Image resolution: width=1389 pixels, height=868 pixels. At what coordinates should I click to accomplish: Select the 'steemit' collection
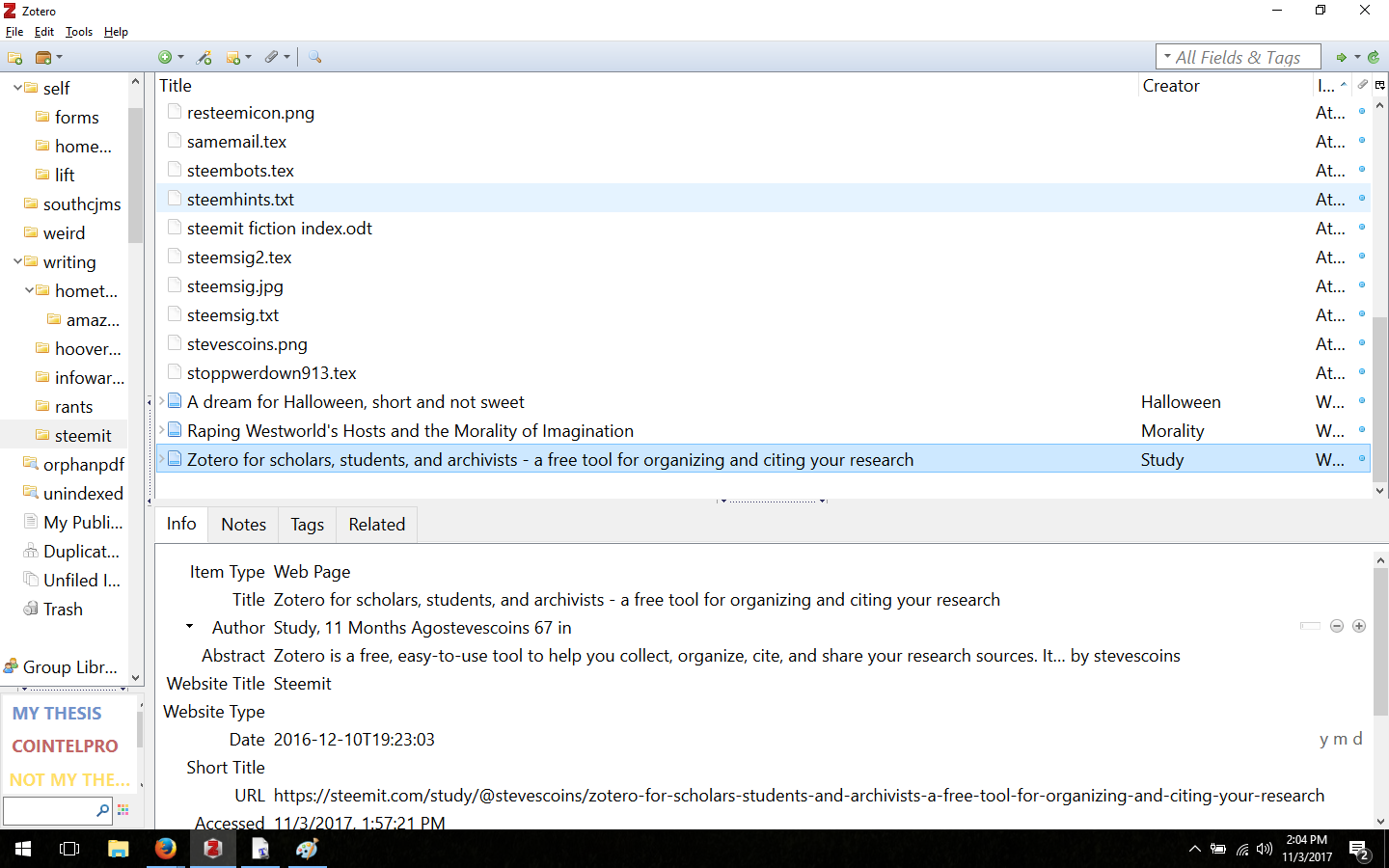[64, 435]
